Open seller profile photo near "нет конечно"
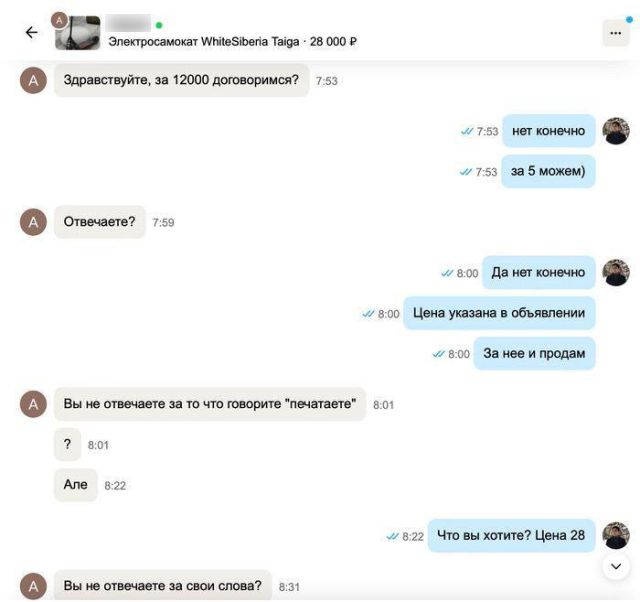This screenshot has height=602, width=640. (616, 131)
